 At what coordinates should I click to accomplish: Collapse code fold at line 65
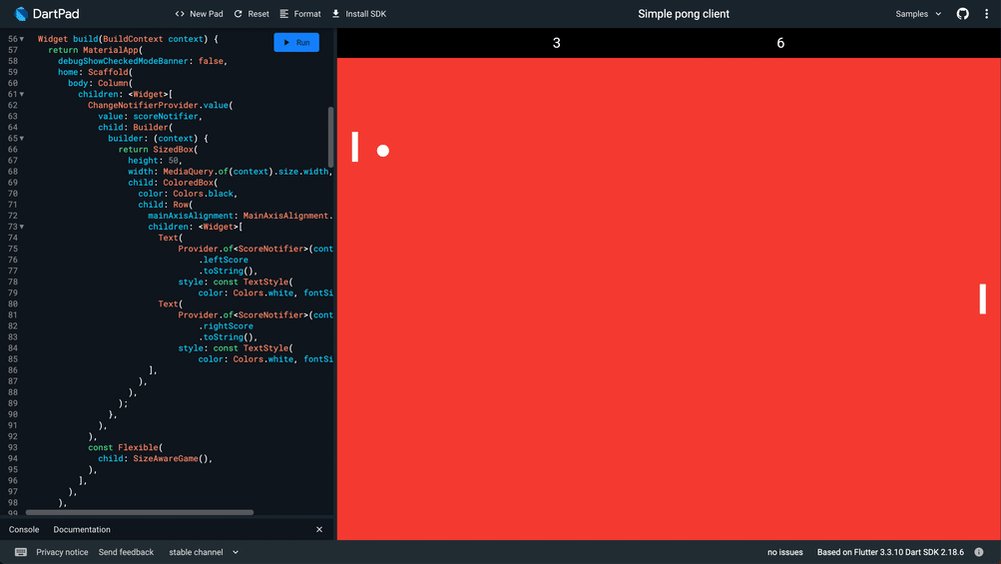point(22,139)
